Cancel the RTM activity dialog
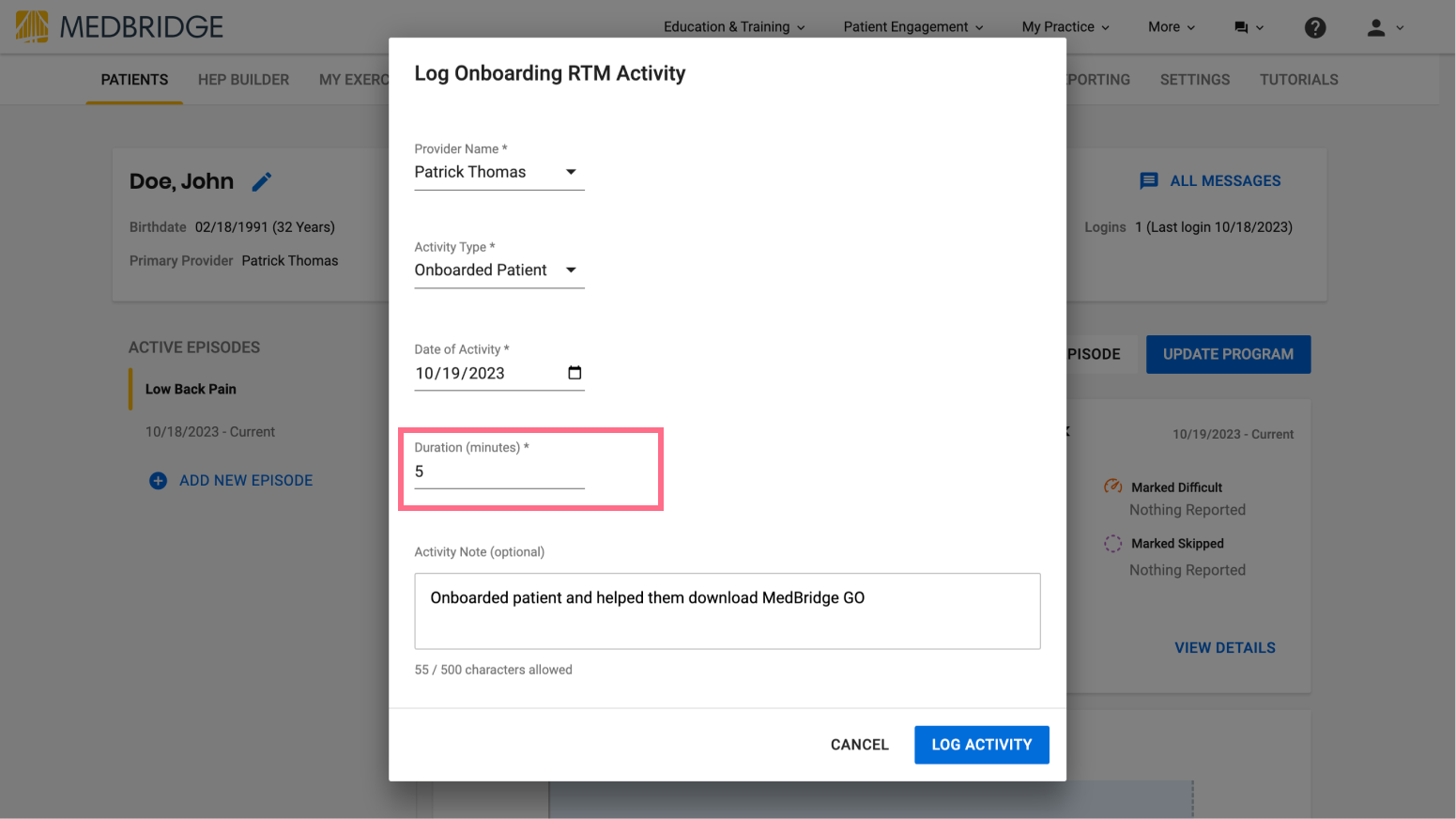The height and width of the screenshot is (819, 1456). point(859,745)
